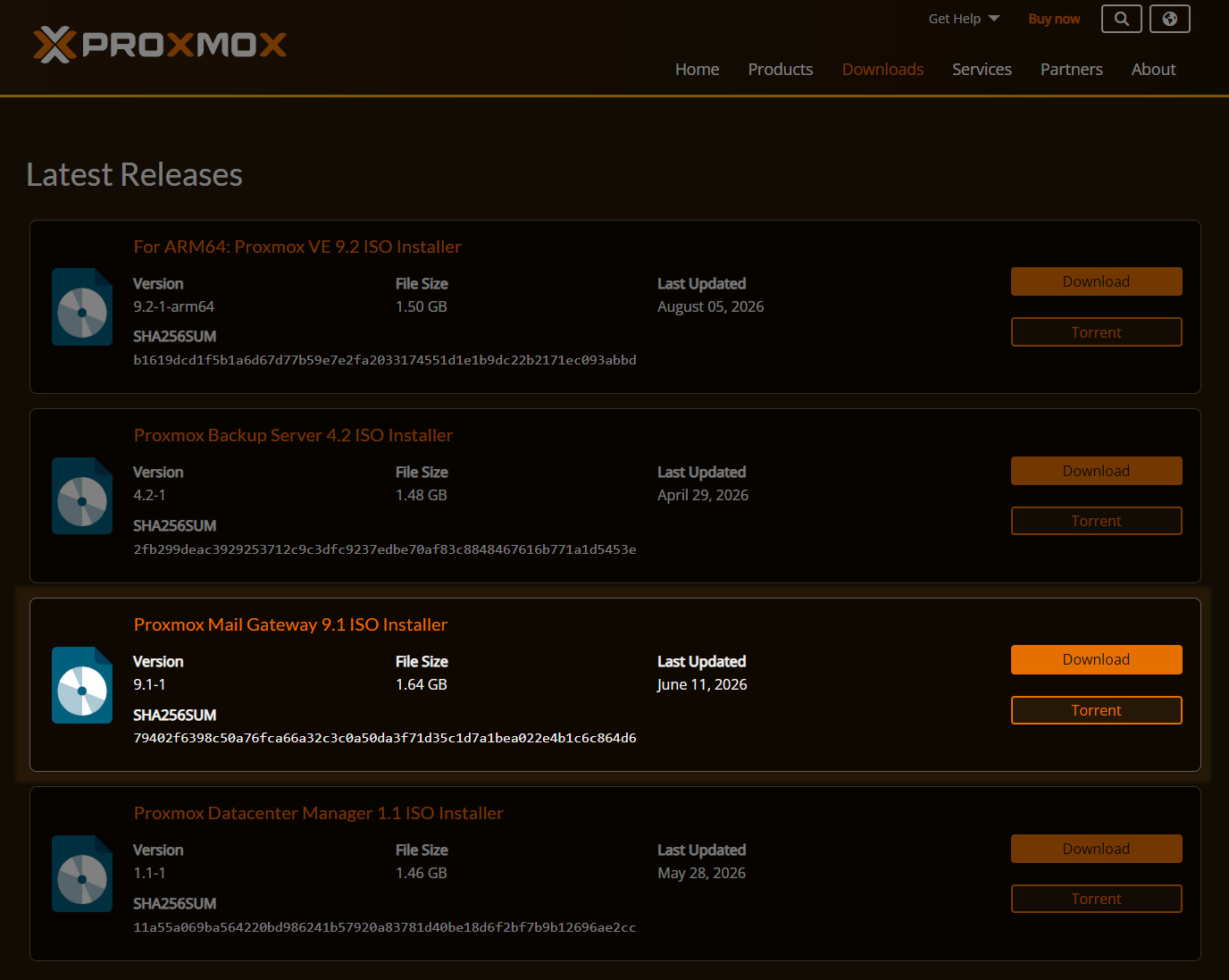This screenshot has height=980, width=1229.
Task: Click the version text 4.2-1
Action: click(149, 495)
